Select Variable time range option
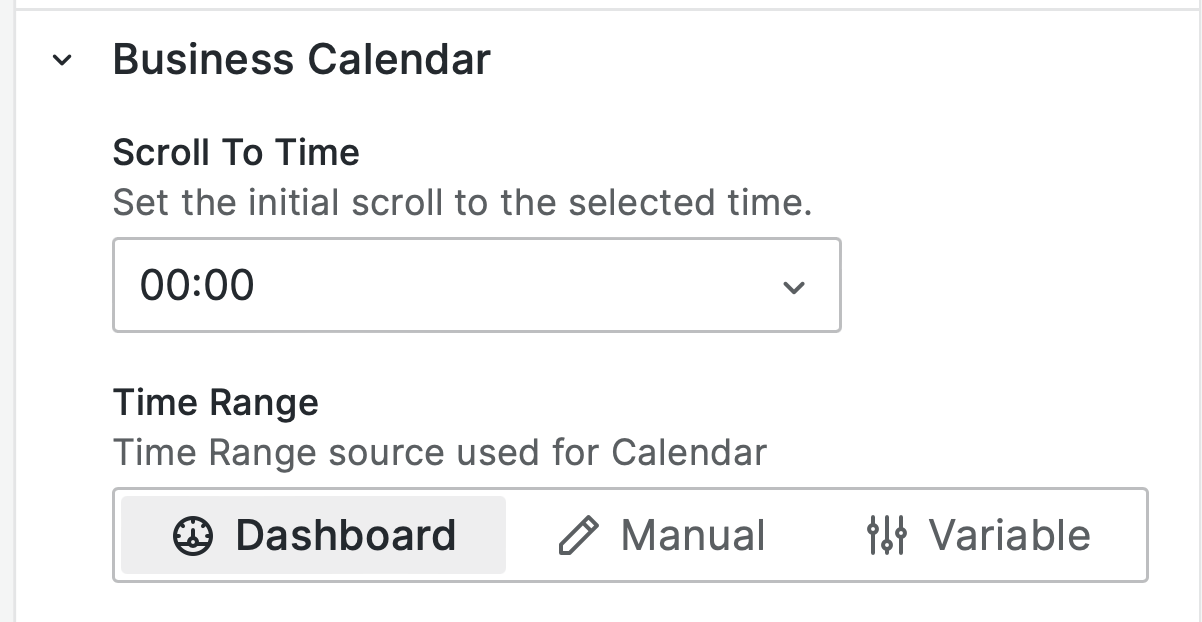Viewport: 1202px width, 622px height. [976, 535]
